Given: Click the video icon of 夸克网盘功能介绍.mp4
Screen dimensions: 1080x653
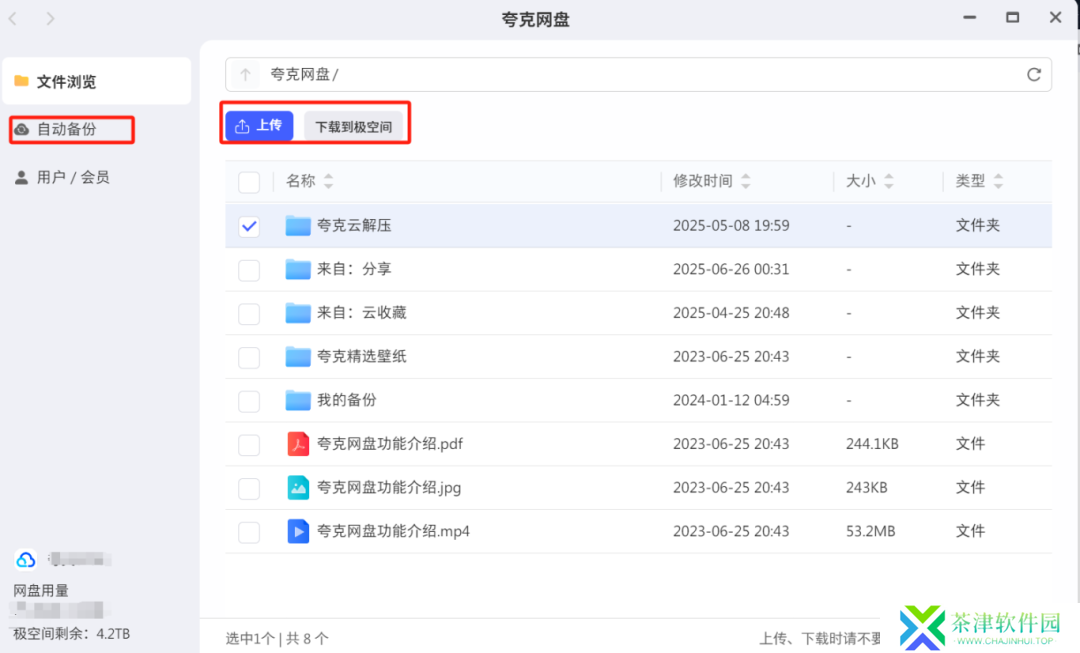Looking at the screenshot, I should pyautogui.click(x=298, y=531).
